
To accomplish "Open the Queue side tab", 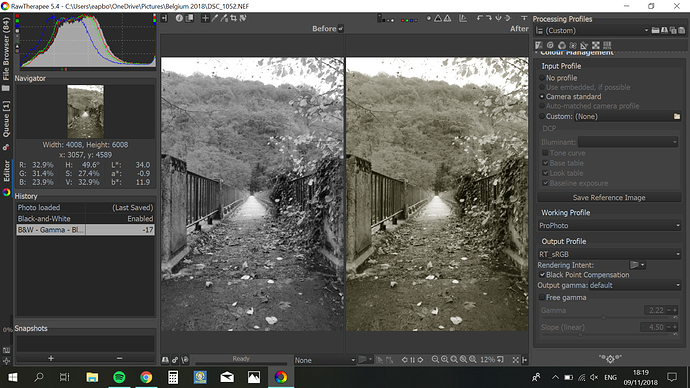I will click(6, 119).
